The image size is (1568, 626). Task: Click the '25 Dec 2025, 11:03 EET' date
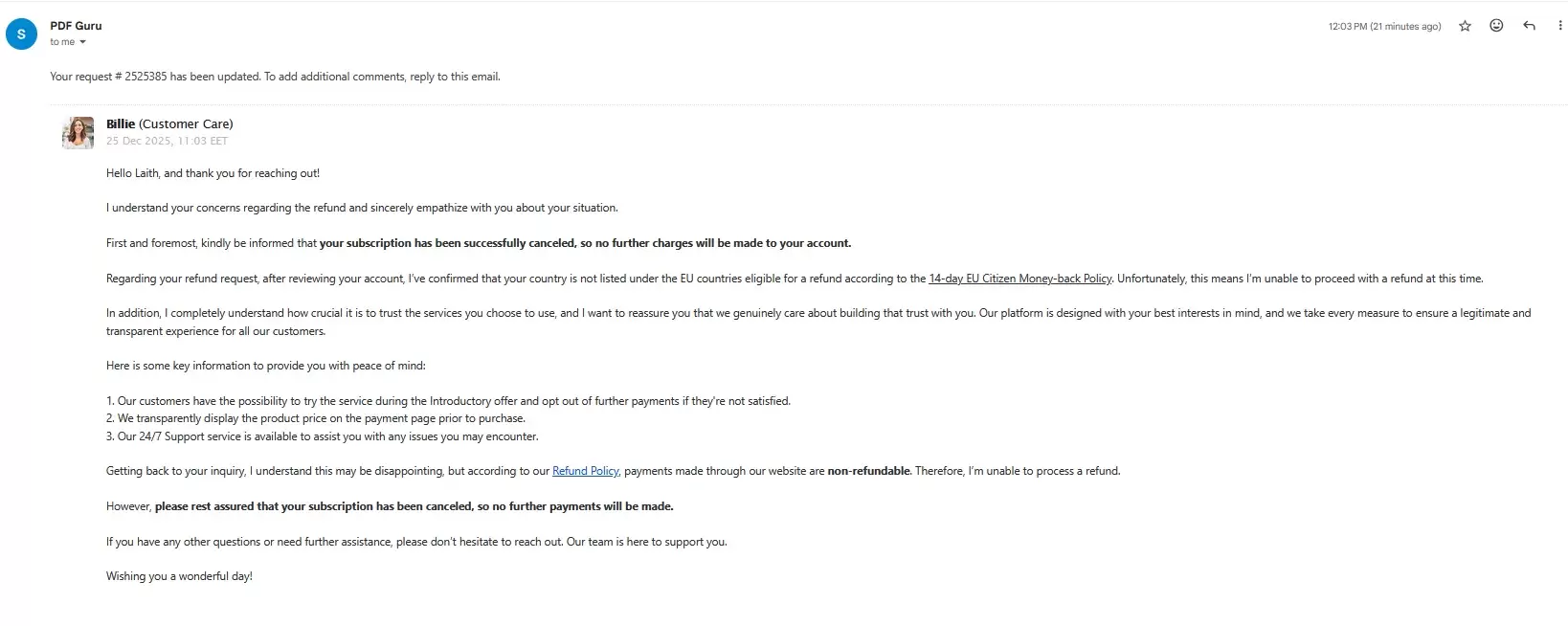(167, 141)
